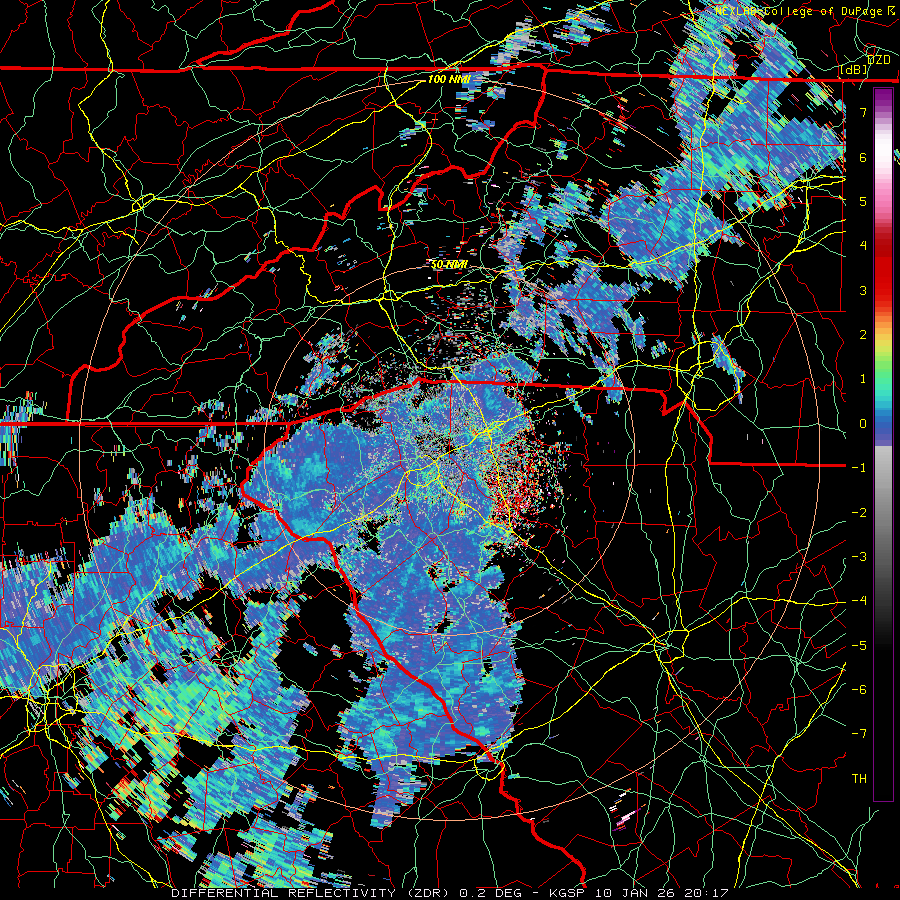Click the '-4' tick label on the legend

[x=859, y=601]
